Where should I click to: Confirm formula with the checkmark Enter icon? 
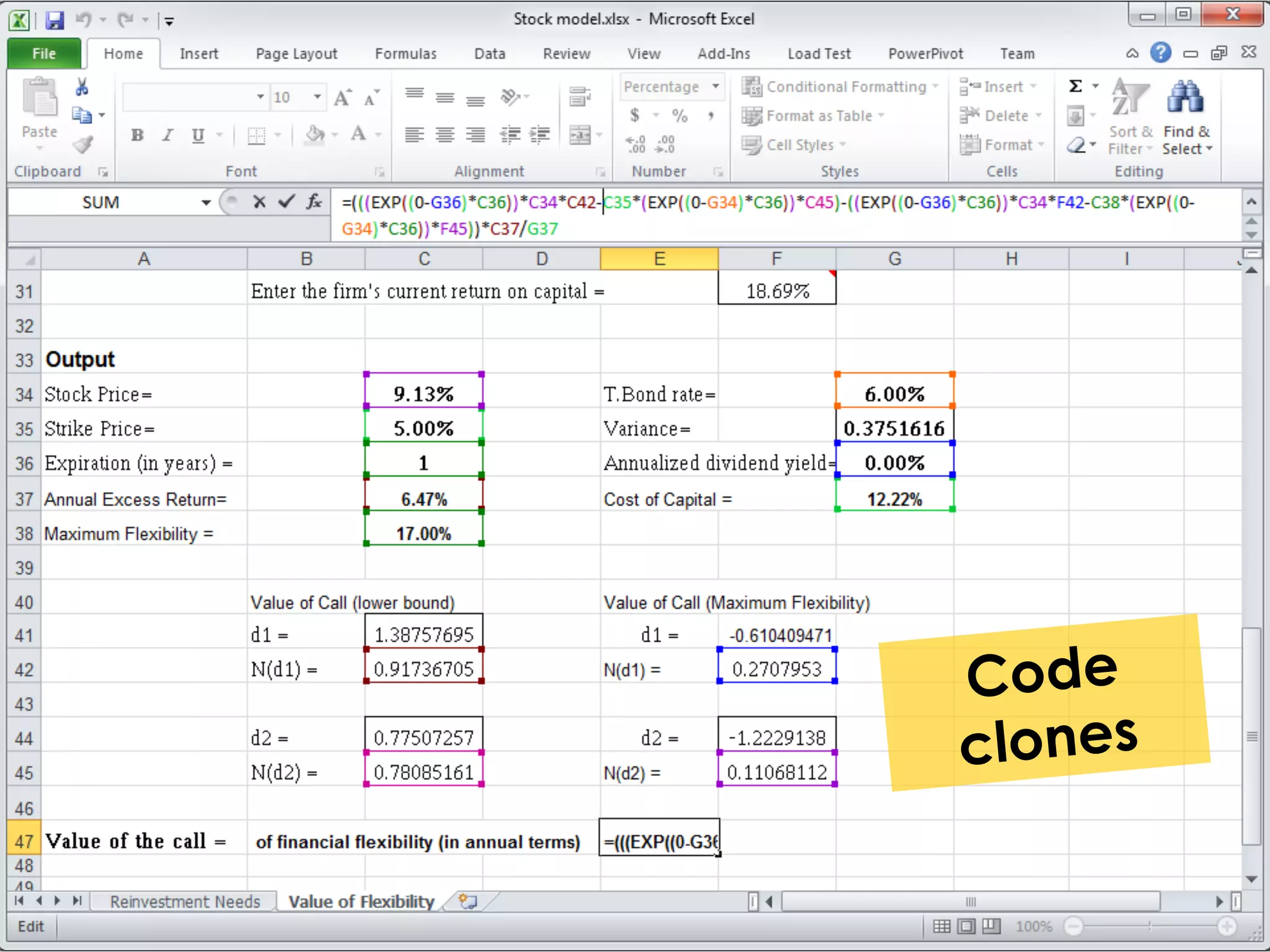click(x=286, y=202)
